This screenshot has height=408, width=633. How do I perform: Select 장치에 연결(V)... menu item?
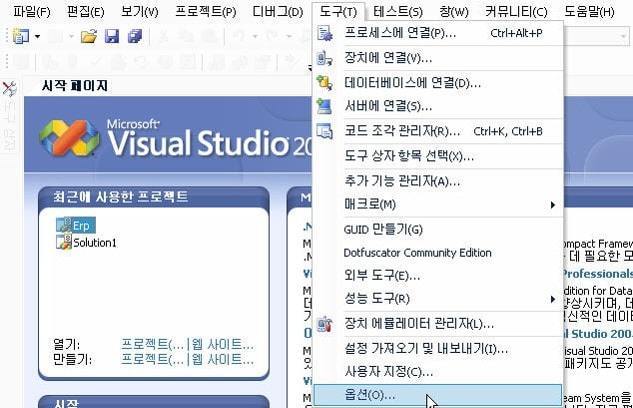[438, 59]
